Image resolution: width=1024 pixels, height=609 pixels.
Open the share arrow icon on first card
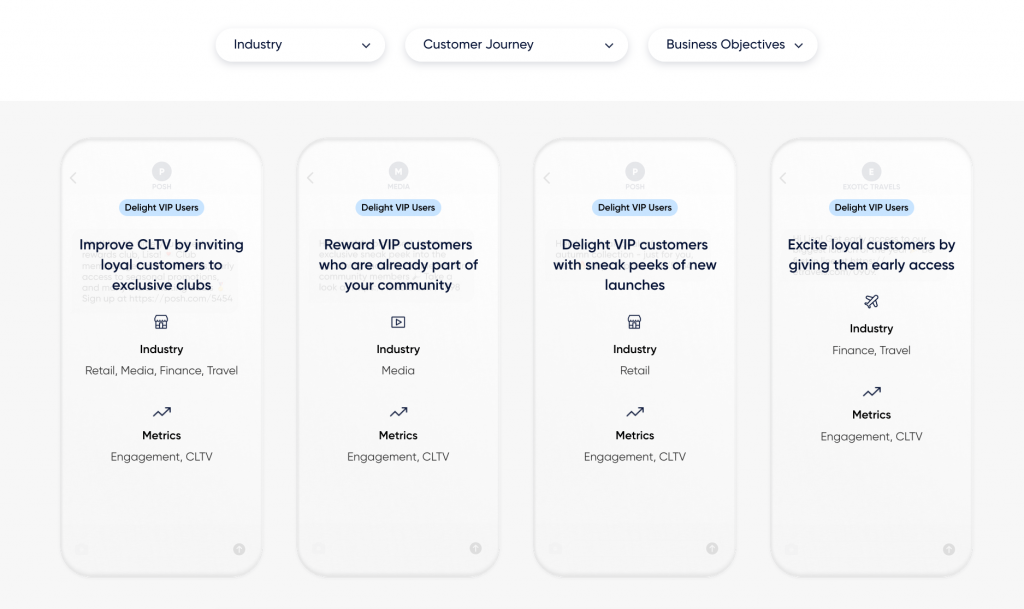point(239,548)
